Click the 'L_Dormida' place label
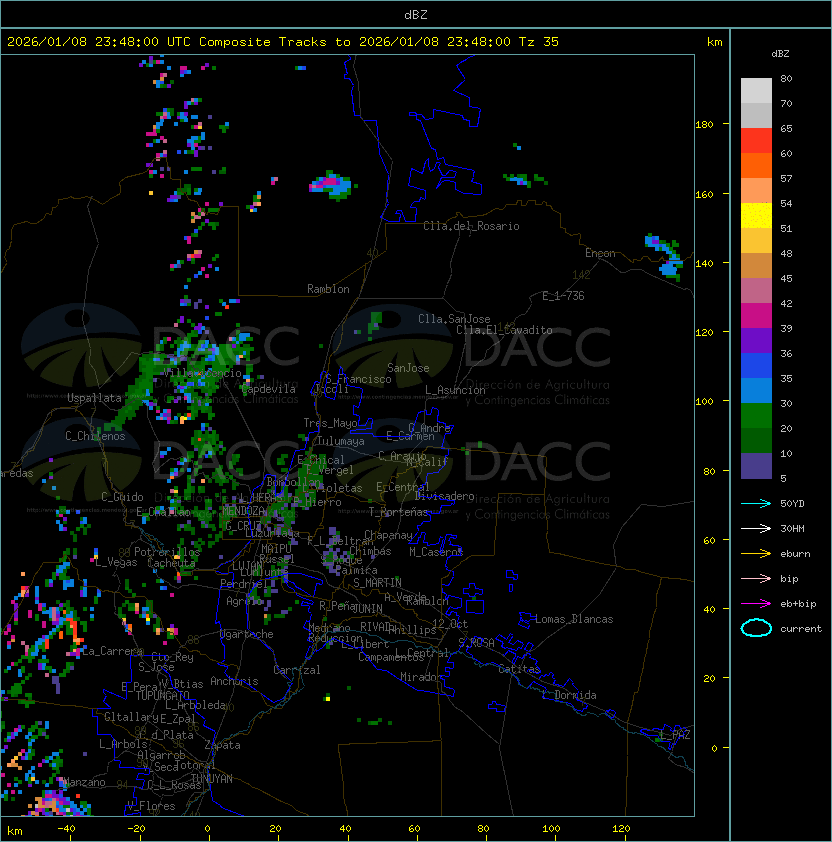Screen dimensions: 832x842 point(569,695)
